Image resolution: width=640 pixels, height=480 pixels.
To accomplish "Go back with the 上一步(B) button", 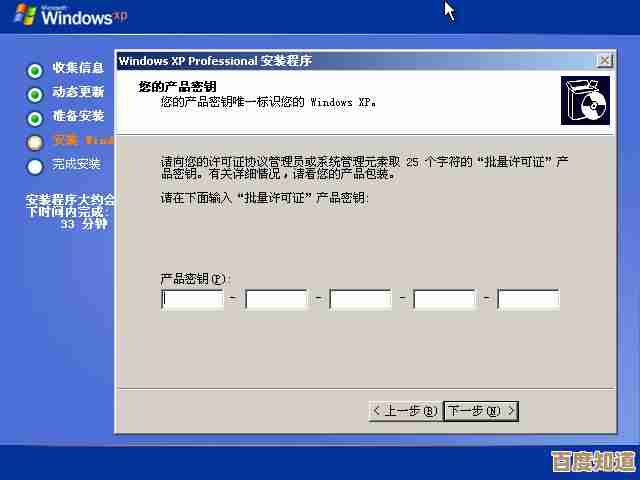I will coord(405,411).
